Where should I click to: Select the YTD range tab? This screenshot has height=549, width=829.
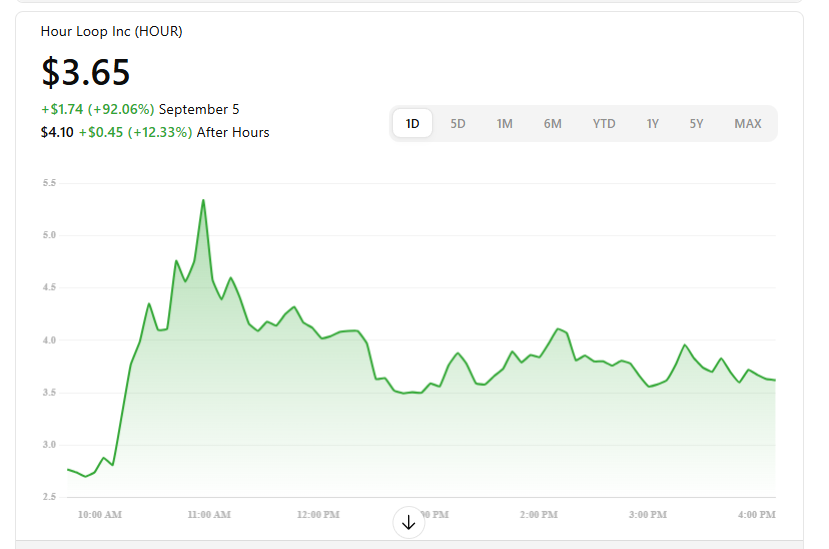click(604, 124)
